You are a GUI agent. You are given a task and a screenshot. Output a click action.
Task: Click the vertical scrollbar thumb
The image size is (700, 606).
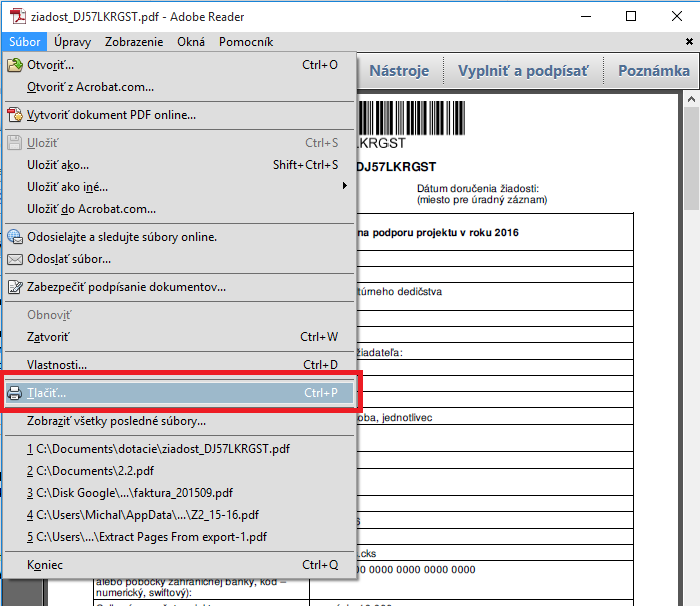click(x=692, y=158)
